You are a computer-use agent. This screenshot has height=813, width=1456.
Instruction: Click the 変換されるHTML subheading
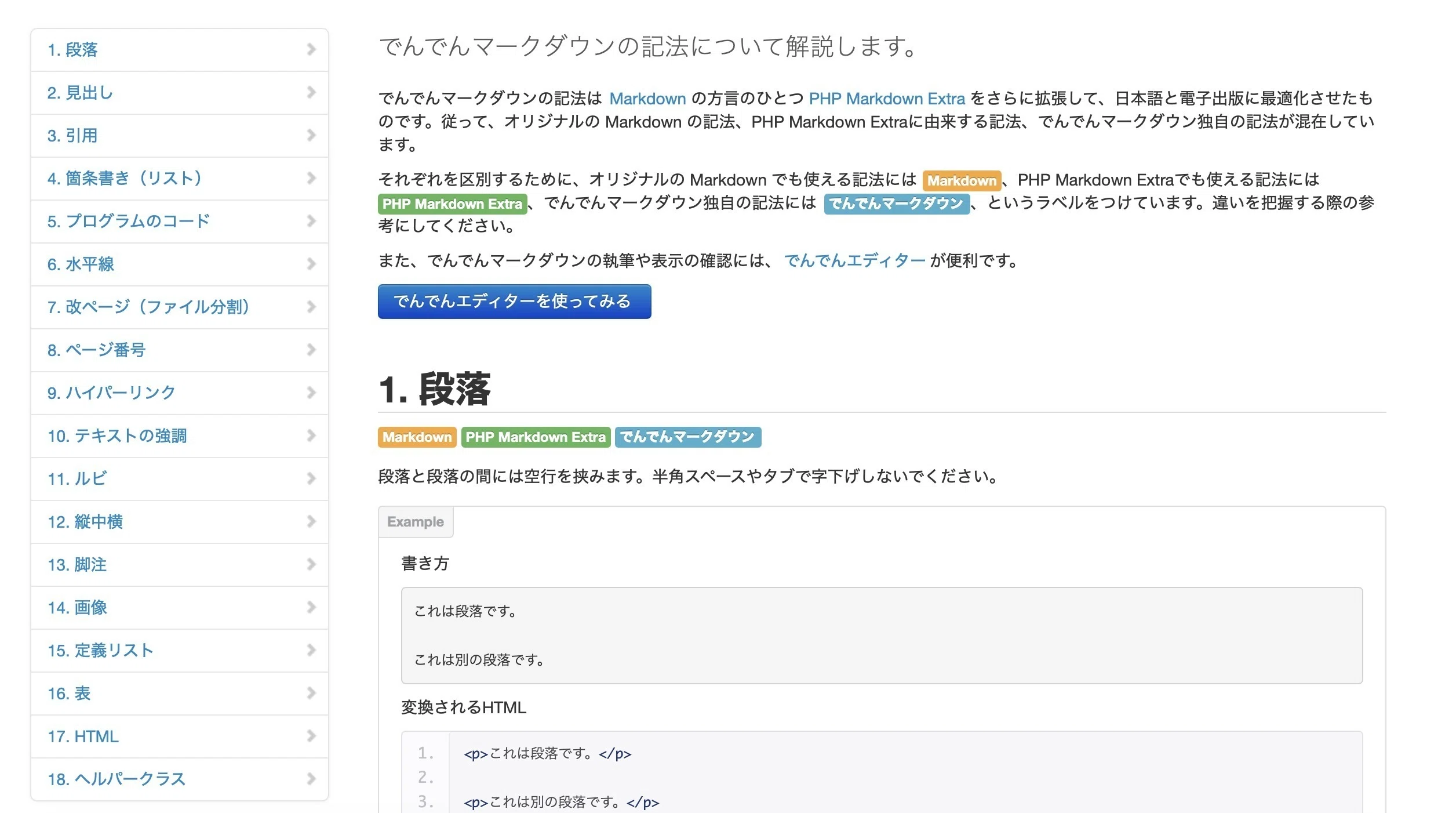point(464,707)
